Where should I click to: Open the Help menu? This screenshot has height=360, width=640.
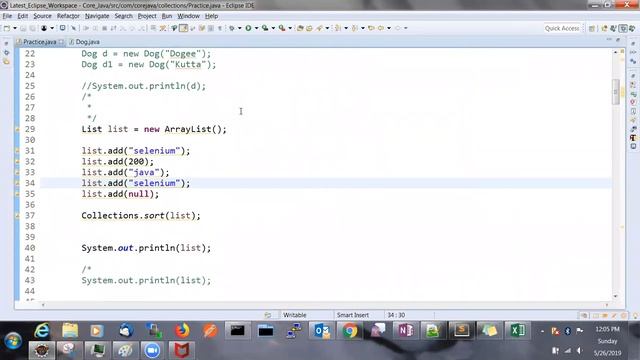[x=211, y=16]
